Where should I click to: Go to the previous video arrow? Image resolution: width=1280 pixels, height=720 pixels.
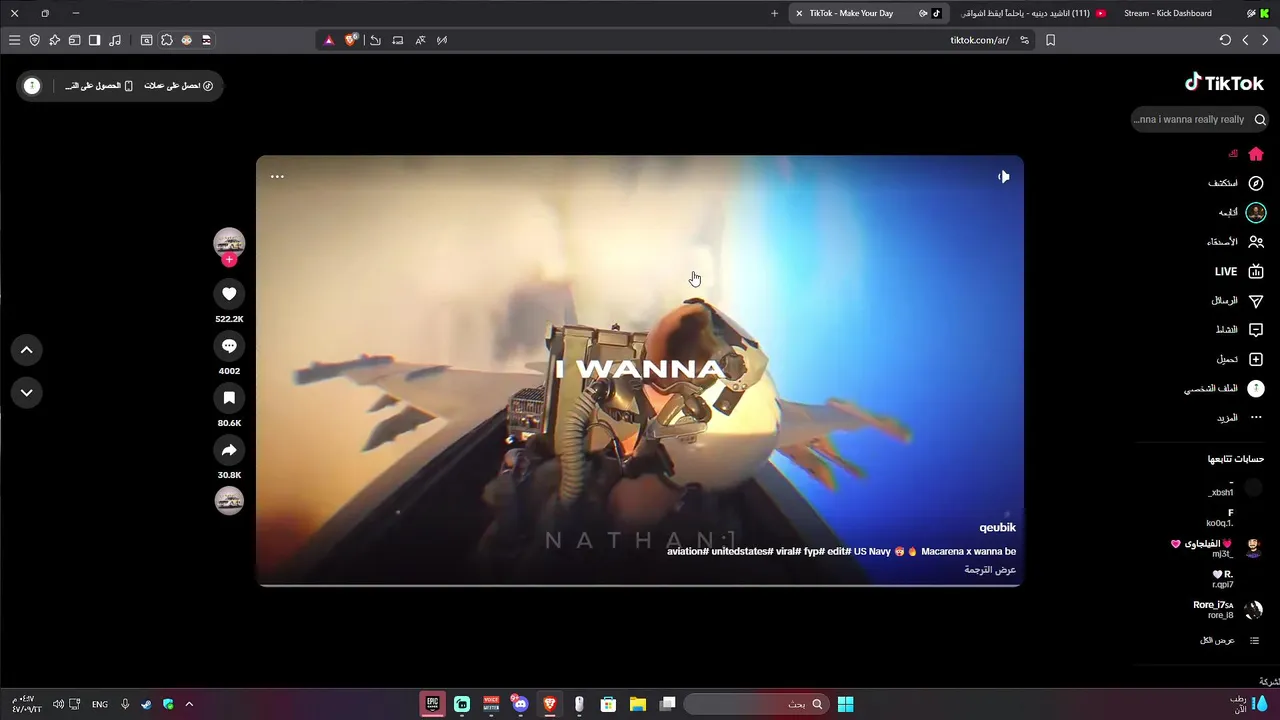pyautogui.click(x=27, y=350)
